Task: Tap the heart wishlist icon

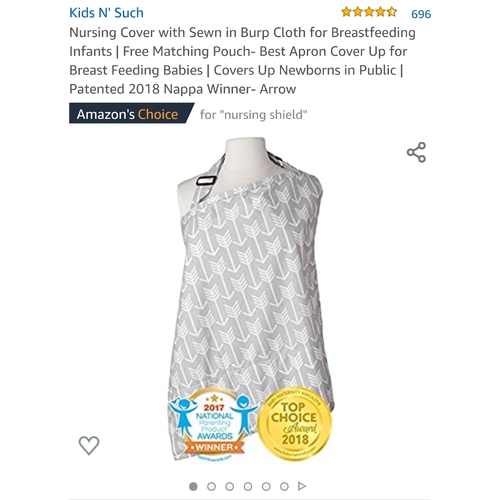Action: (89, 445)
